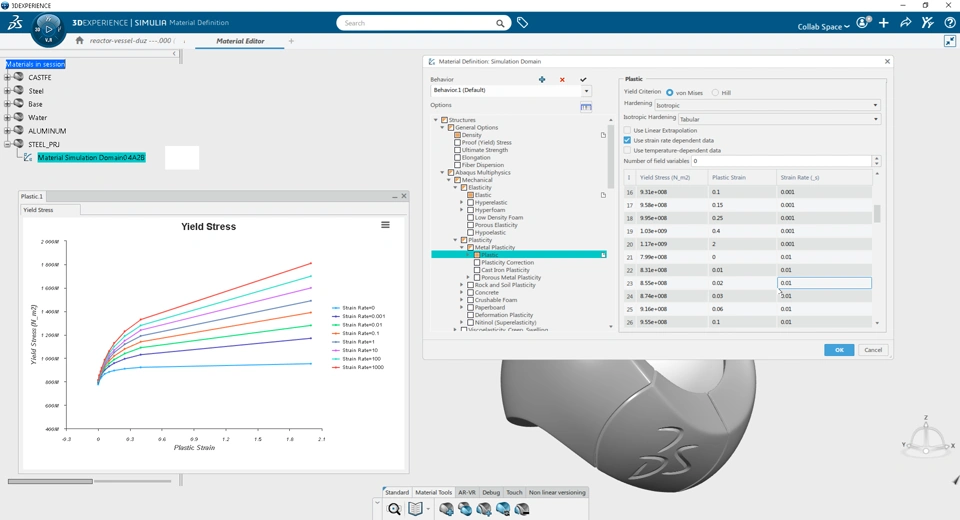Click the add behavior plus icon
Image resolution: width=960 pixels, height=520 pixels.
click(542, 80)
